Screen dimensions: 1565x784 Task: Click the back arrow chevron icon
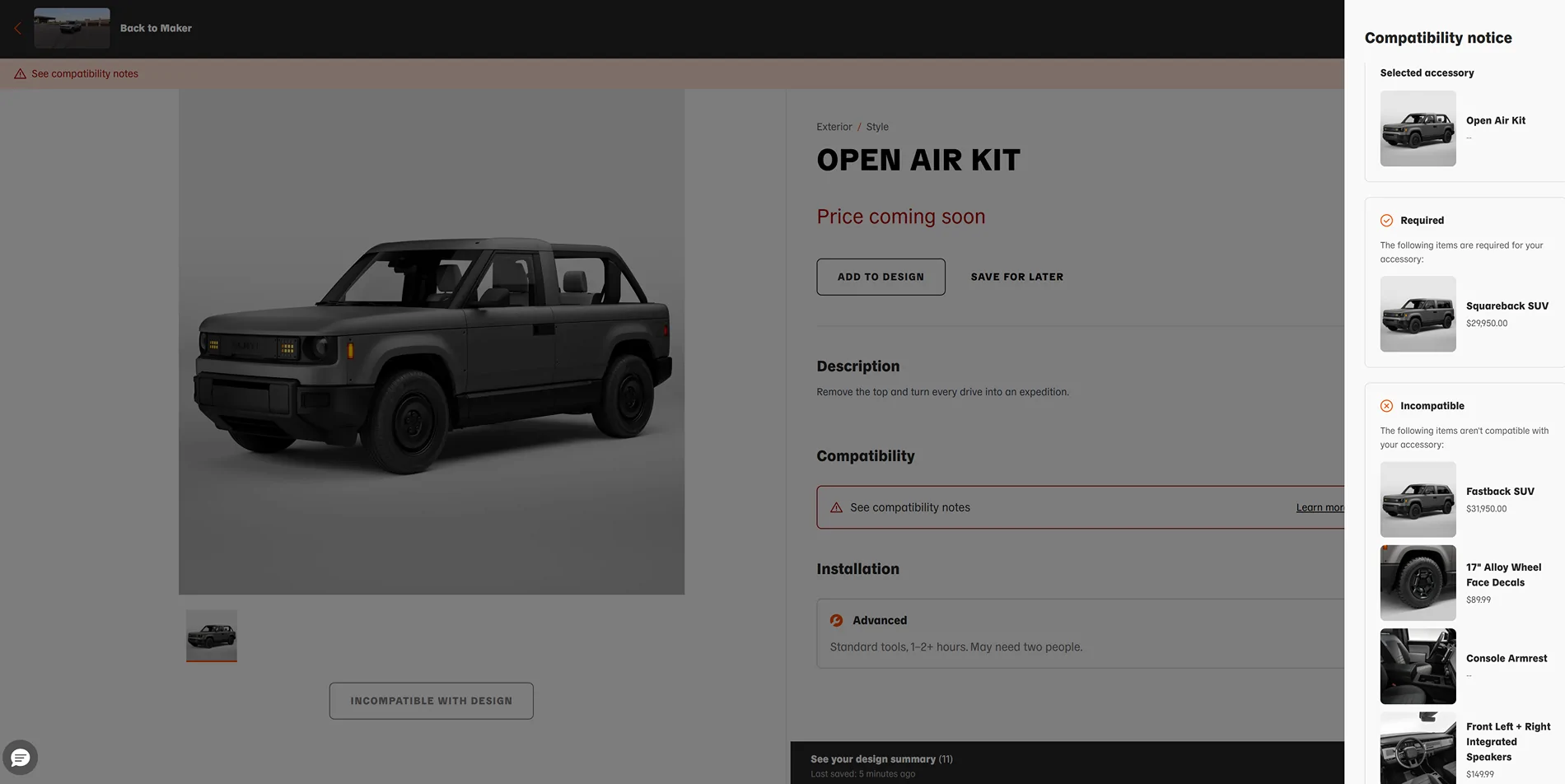[17, 28]
